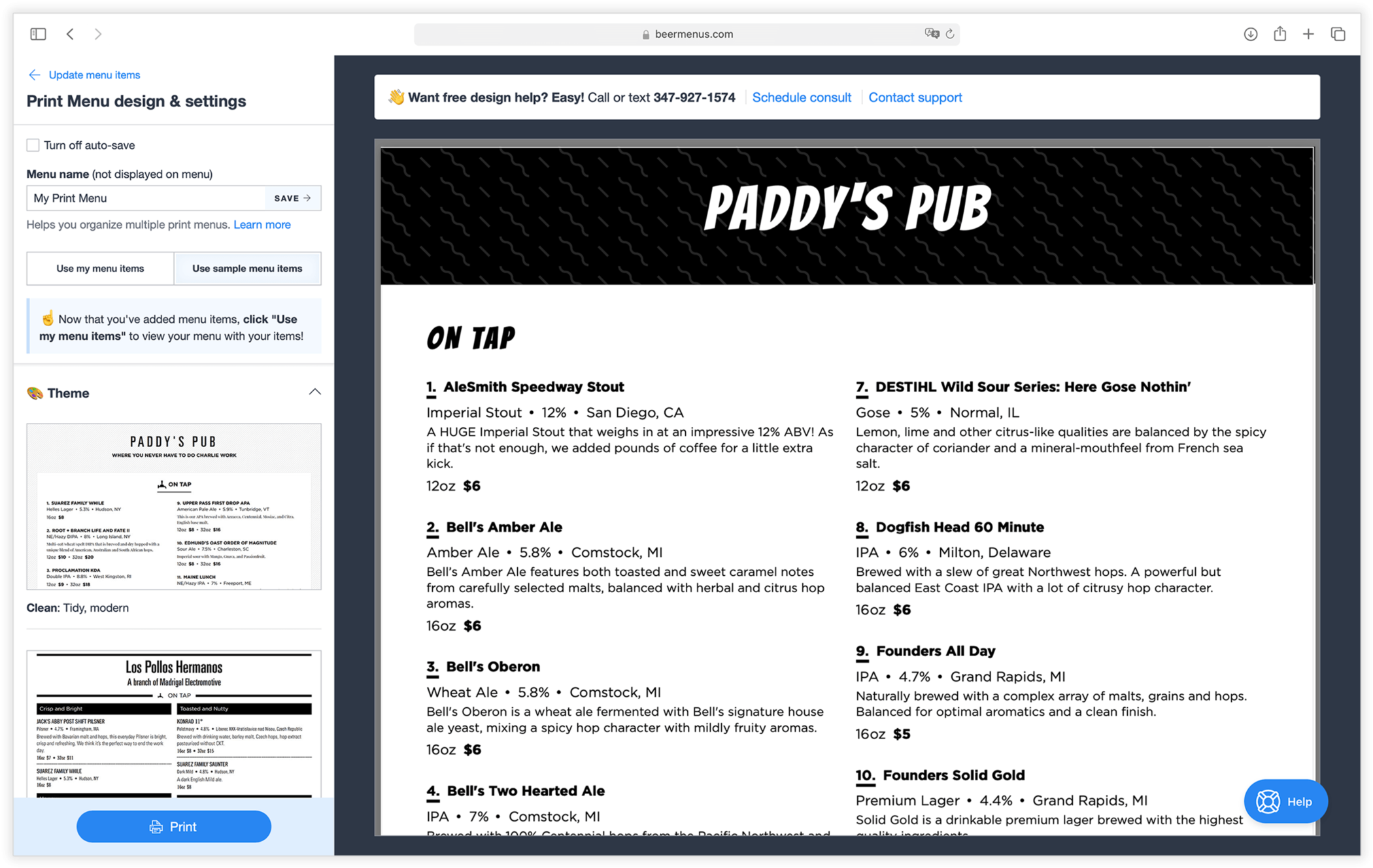Collapse the Theme section chevron
Screen dimensions: 1373x868
pos(315,392)
